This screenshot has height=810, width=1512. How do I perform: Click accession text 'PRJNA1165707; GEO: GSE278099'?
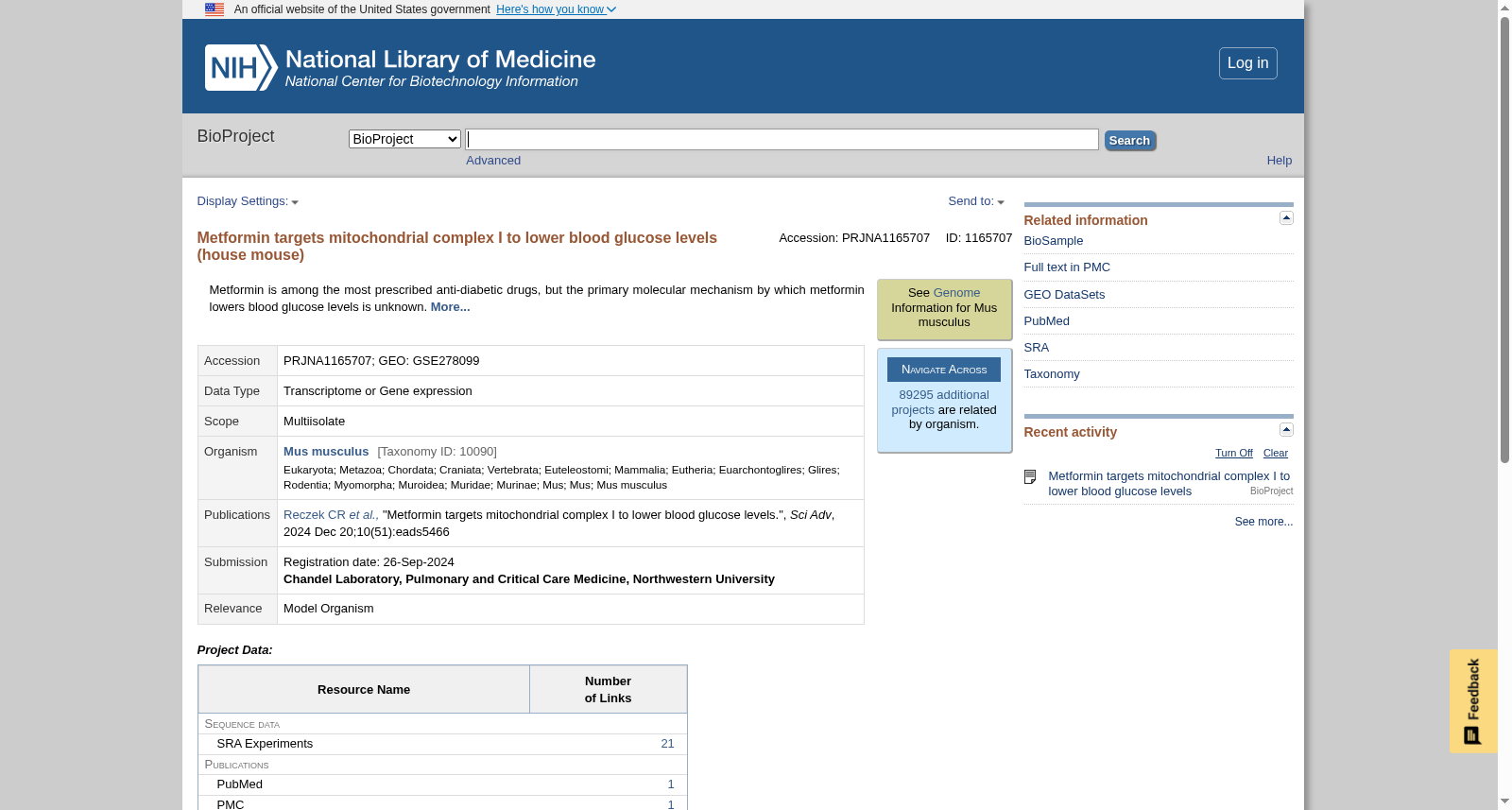point(381,361)
